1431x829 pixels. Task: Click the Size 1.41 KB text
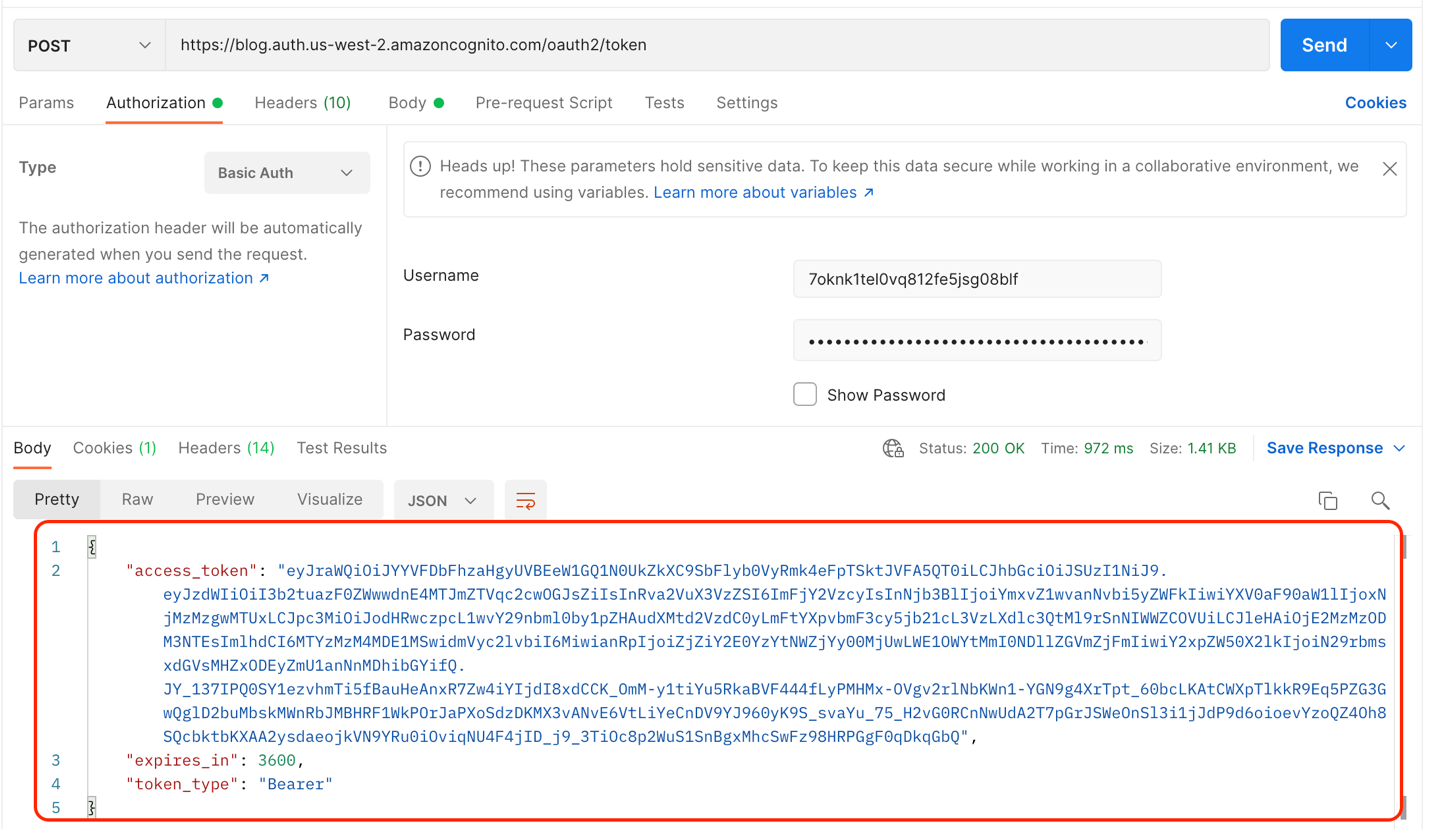point(1192,449)
